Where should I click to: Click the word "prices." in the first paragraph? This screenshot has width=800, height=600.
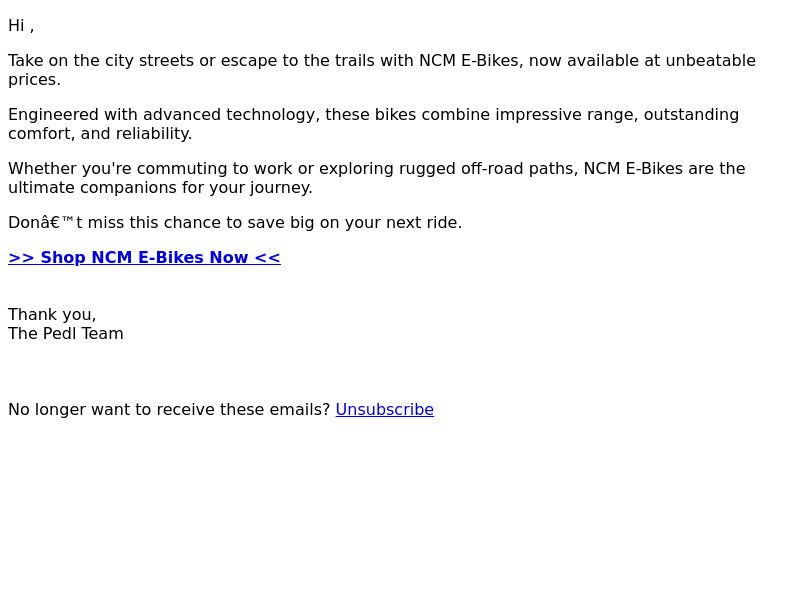[35, 80]
